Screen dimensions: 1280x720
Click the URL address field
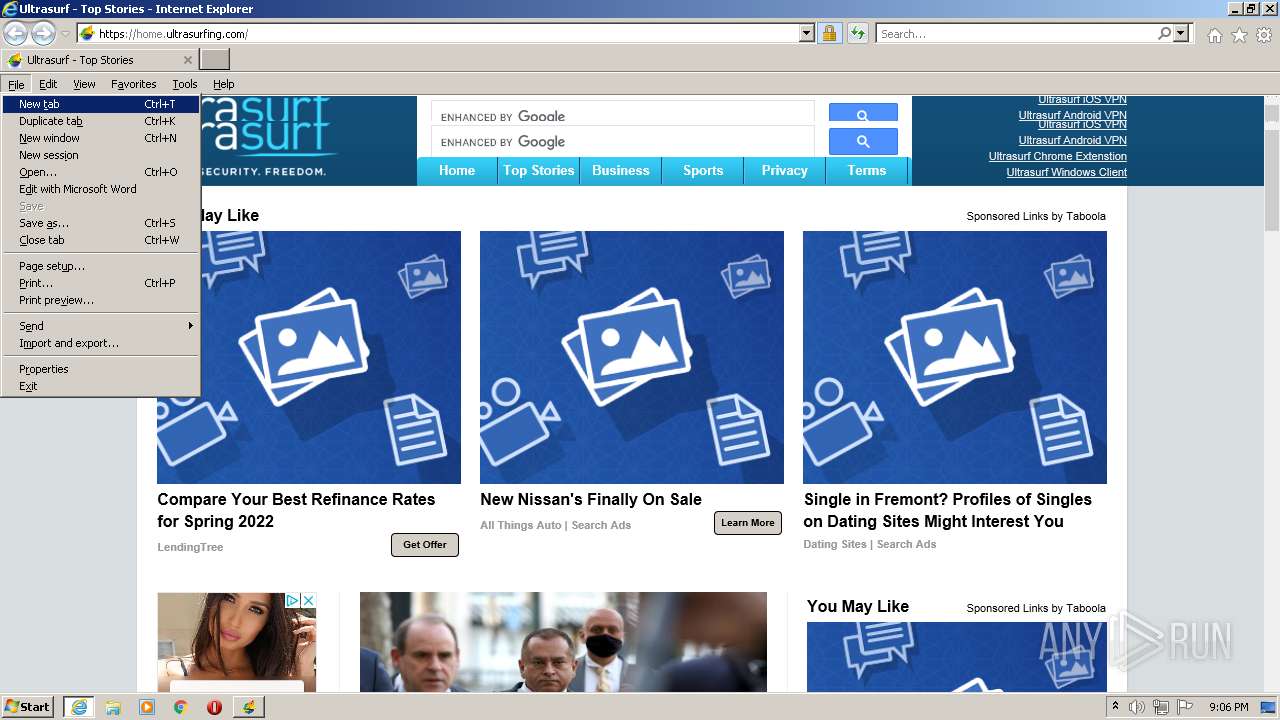447,34
